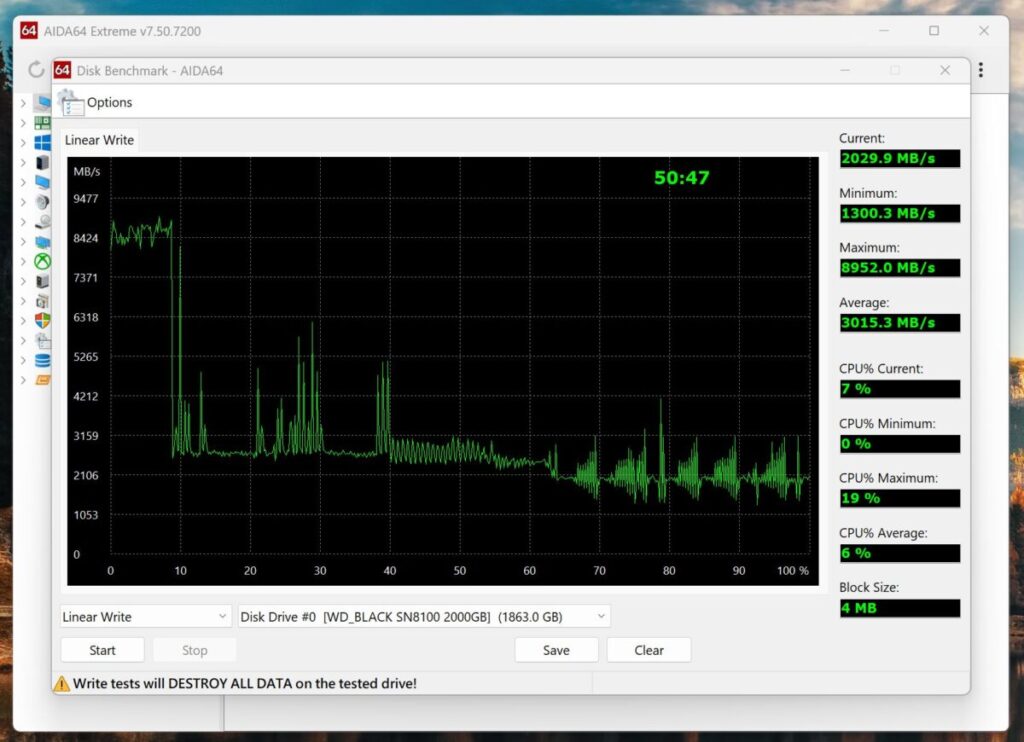Viewport: 1024px width, 742px height.
Task: Click the Clear button
Action: tap(648, 650)
